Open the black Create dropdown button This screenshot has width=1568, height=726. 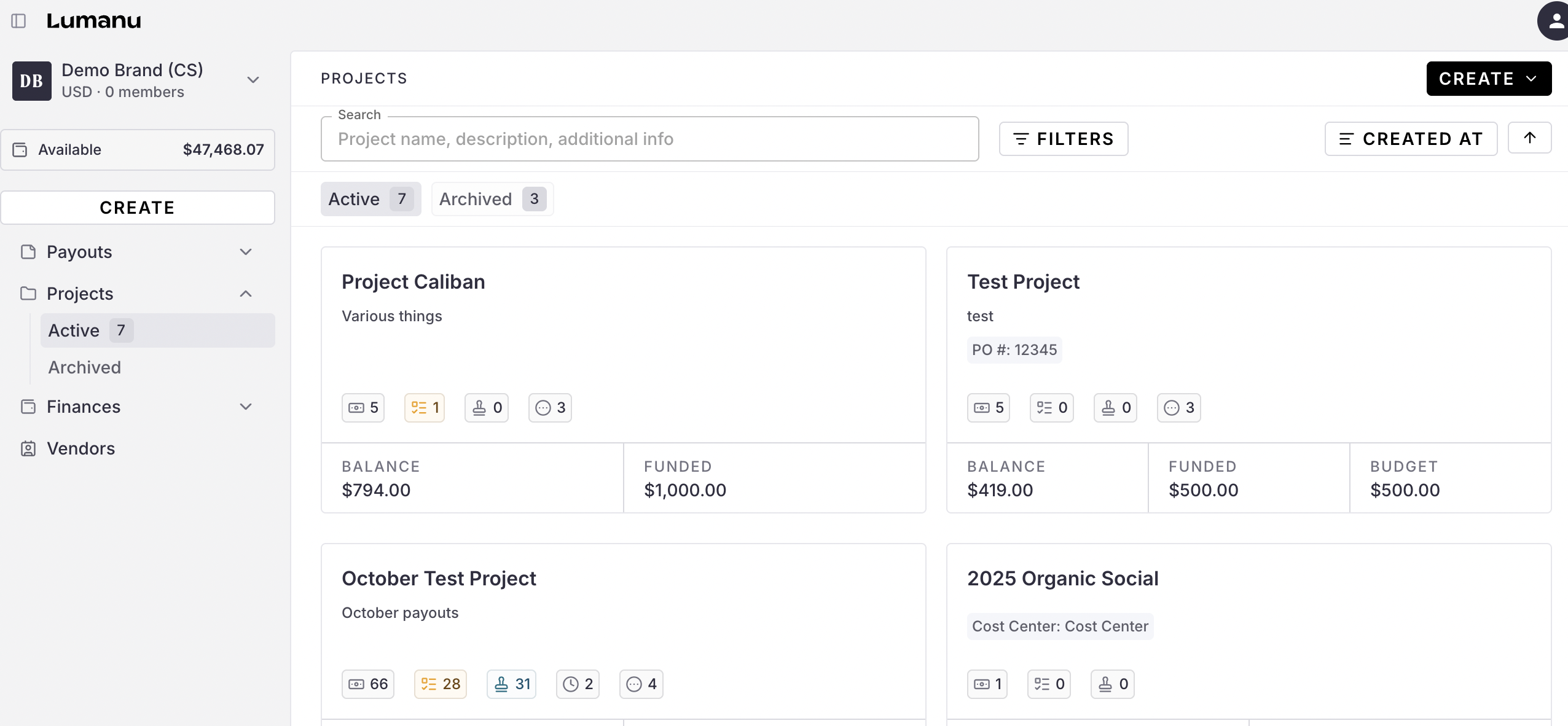click(x=1488, y=79)
